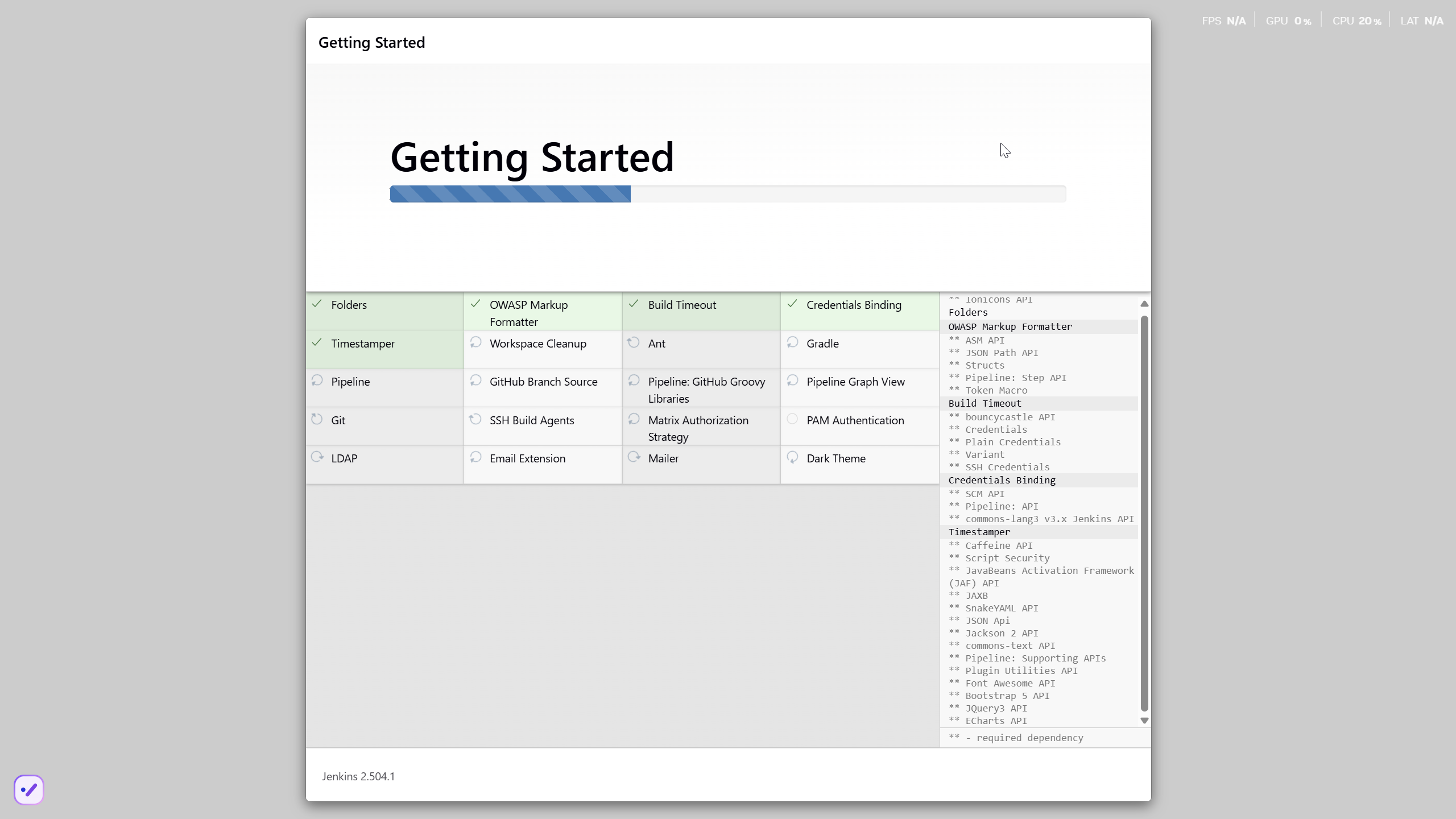Click the checkmark beside Credentials Binding

(792, 304)
